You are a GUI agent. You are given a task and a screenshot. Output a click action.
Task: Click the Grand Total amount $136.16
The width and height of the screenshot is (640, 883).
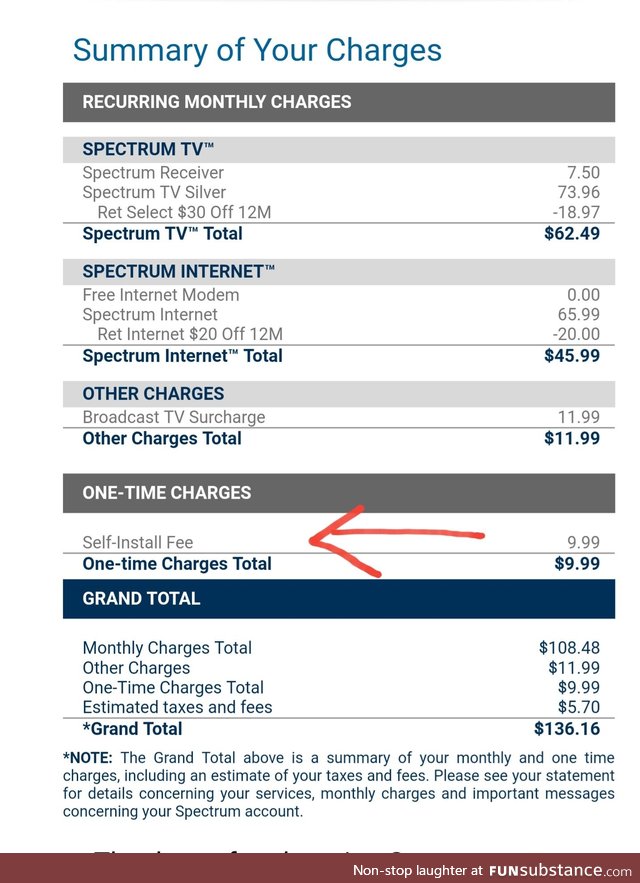pos(567,729)
